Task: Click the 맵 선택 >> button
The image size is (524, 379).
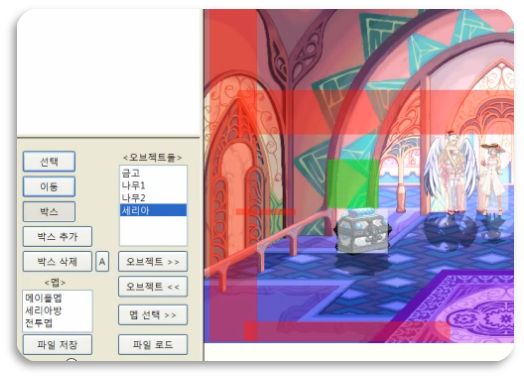Action: [153, 314]
